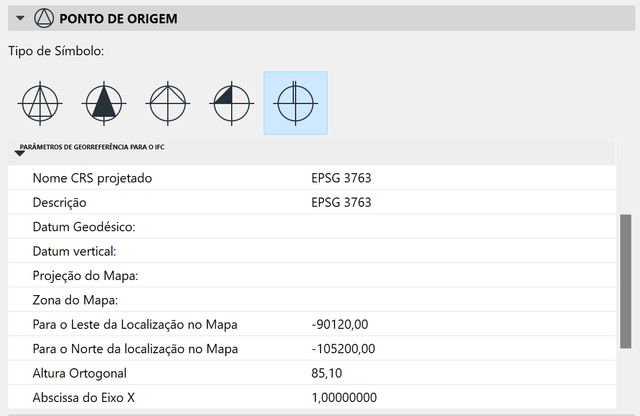Click the northing value -105200,00
Image resolution: width=640 pixels, height=416 pixels.
point(343,349)
